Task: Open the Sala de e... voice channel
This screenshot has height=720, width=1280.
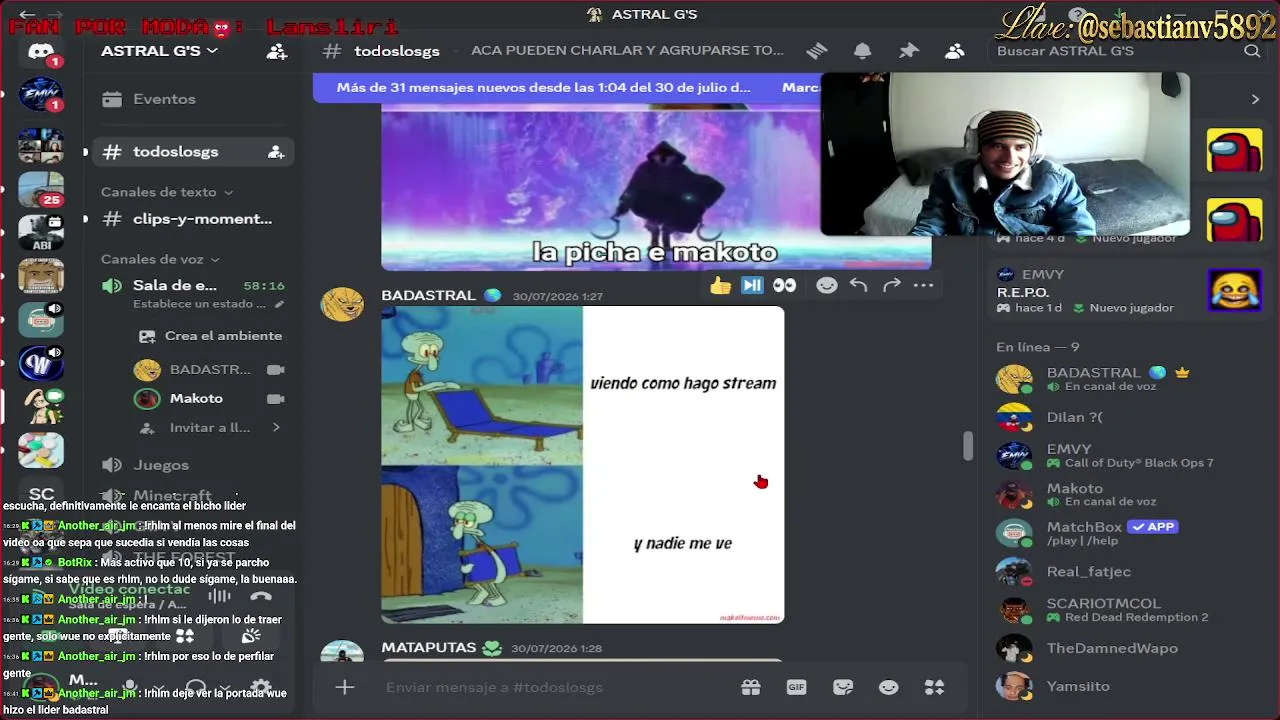Action: (x=175, y=286)
